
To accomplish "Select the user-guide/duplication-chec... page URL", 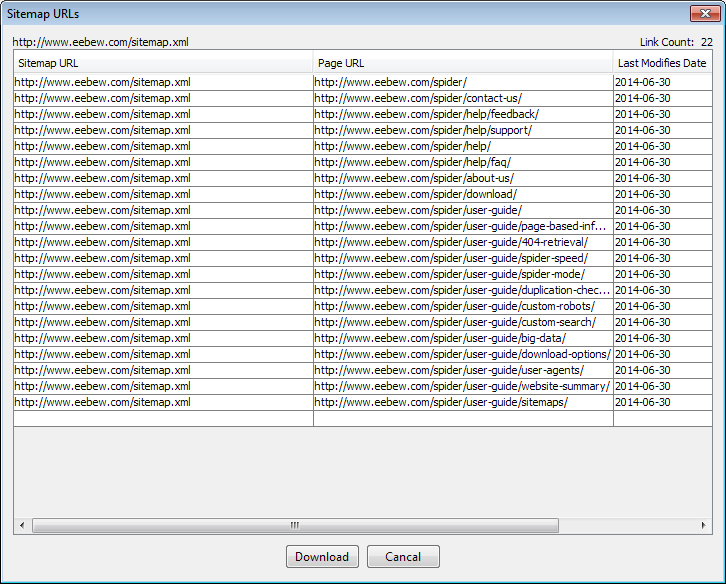I will [463, 290].
